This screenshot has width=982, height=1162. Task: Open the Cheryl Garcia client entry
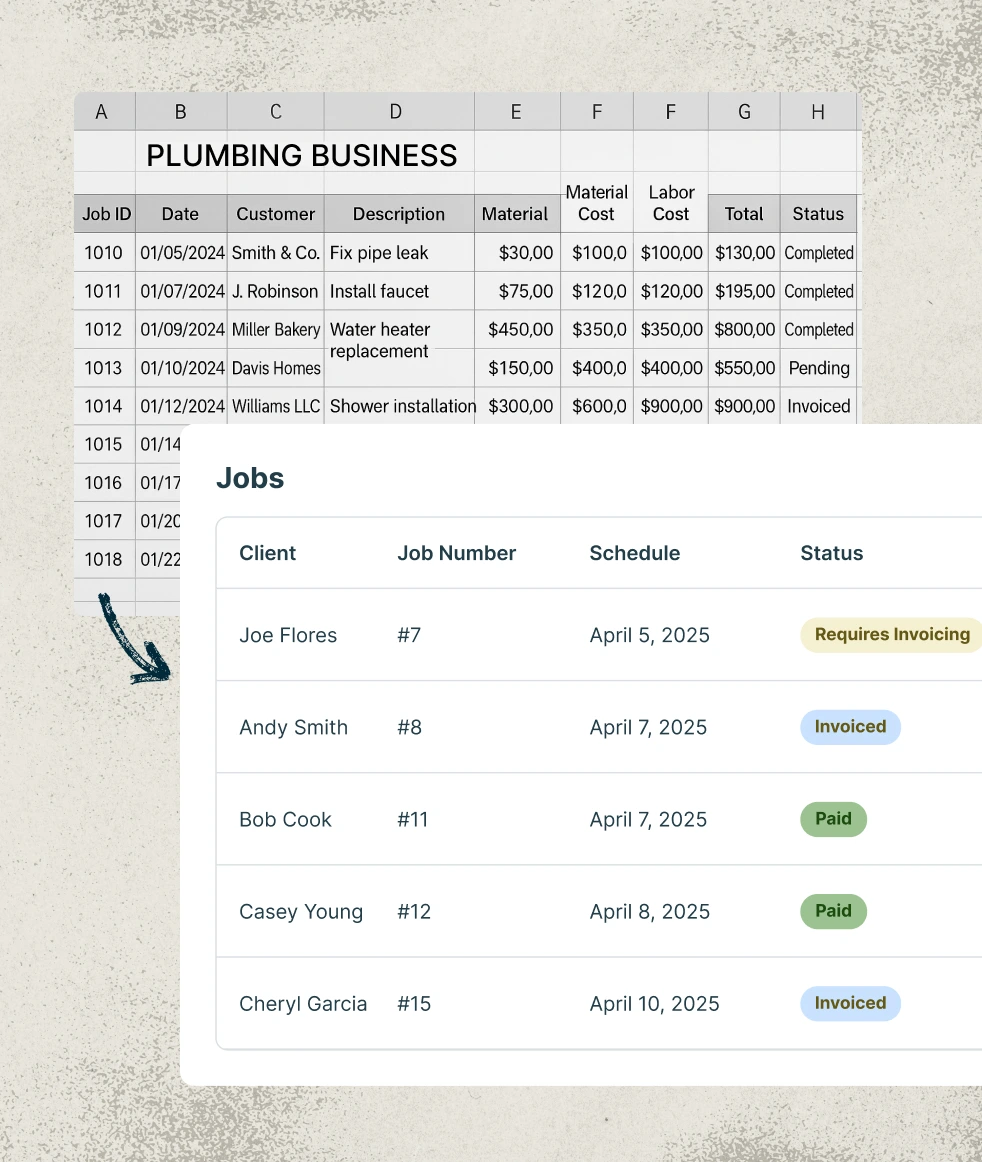[x=303, y=1004]
